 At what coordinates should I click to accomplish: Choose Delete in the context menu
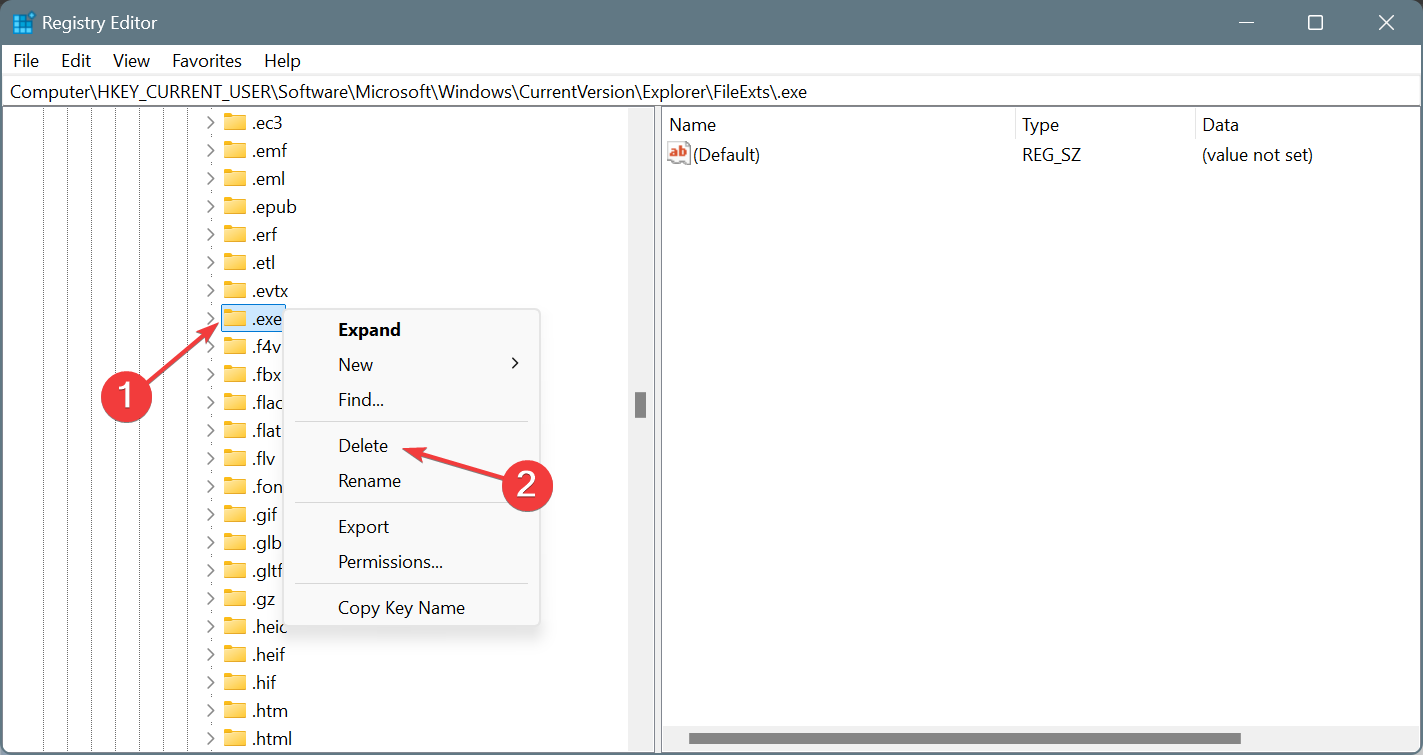pyautogui.click(x=411, y=445)
